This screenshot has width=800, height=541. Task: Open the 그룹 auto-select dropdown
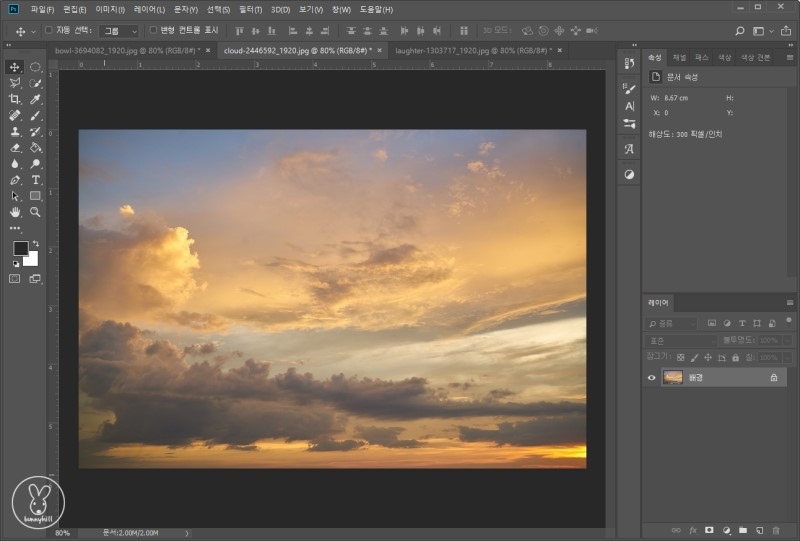[x=119, y=31]
